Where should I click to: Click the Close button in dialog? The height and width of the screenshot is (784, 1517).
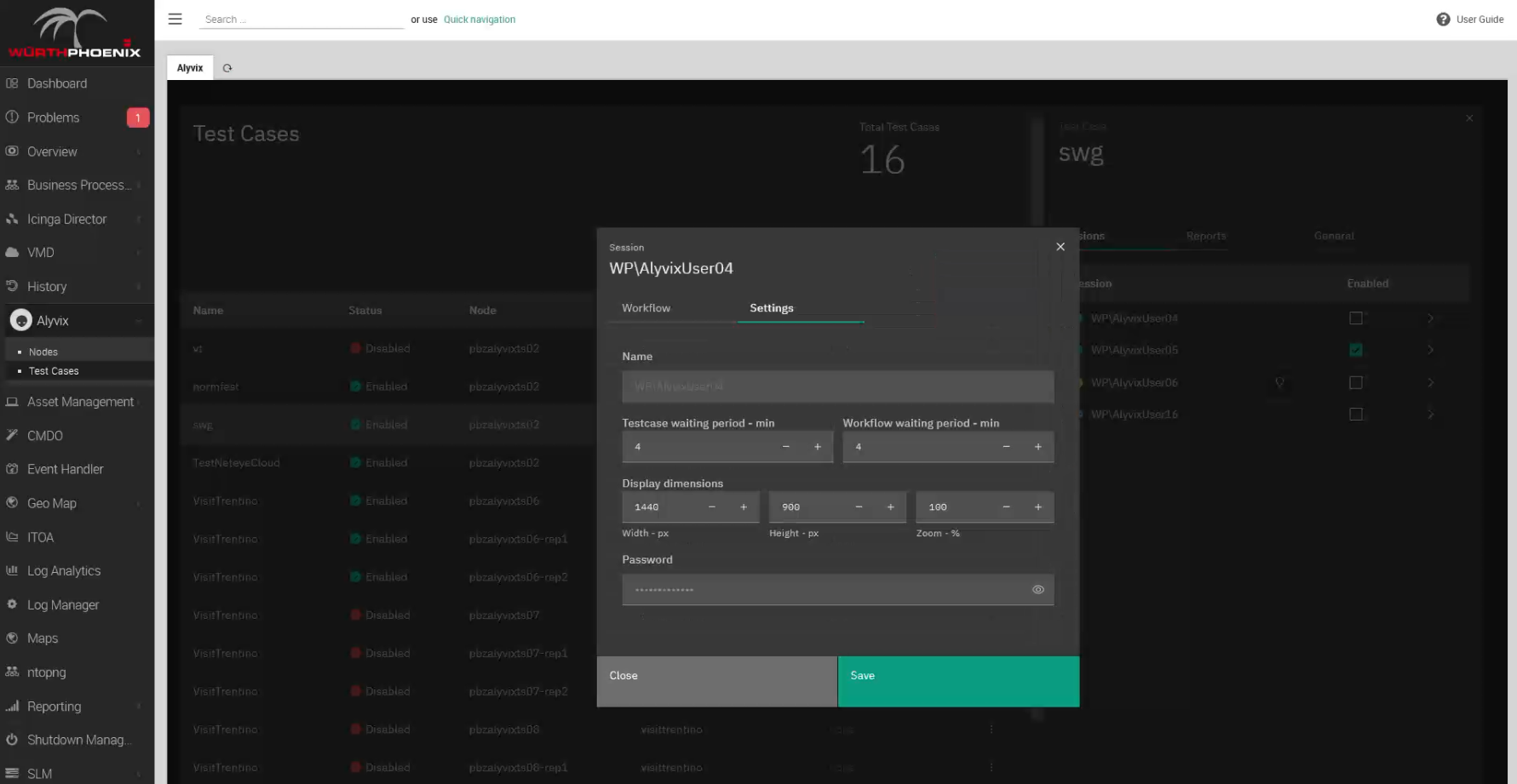[x=717, y=681]
